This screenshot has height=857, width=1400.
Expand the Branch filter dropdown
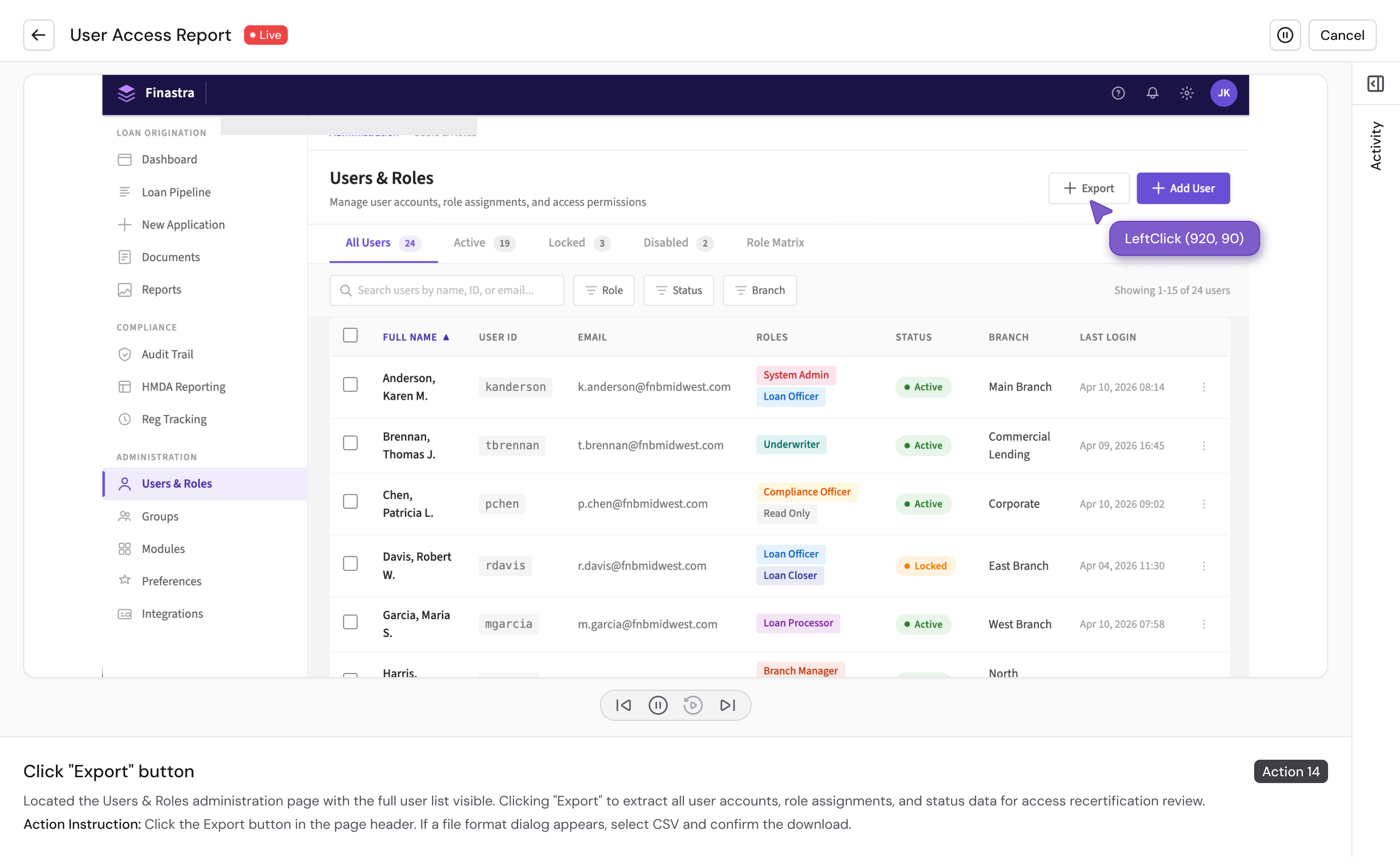tap(760, 290)
